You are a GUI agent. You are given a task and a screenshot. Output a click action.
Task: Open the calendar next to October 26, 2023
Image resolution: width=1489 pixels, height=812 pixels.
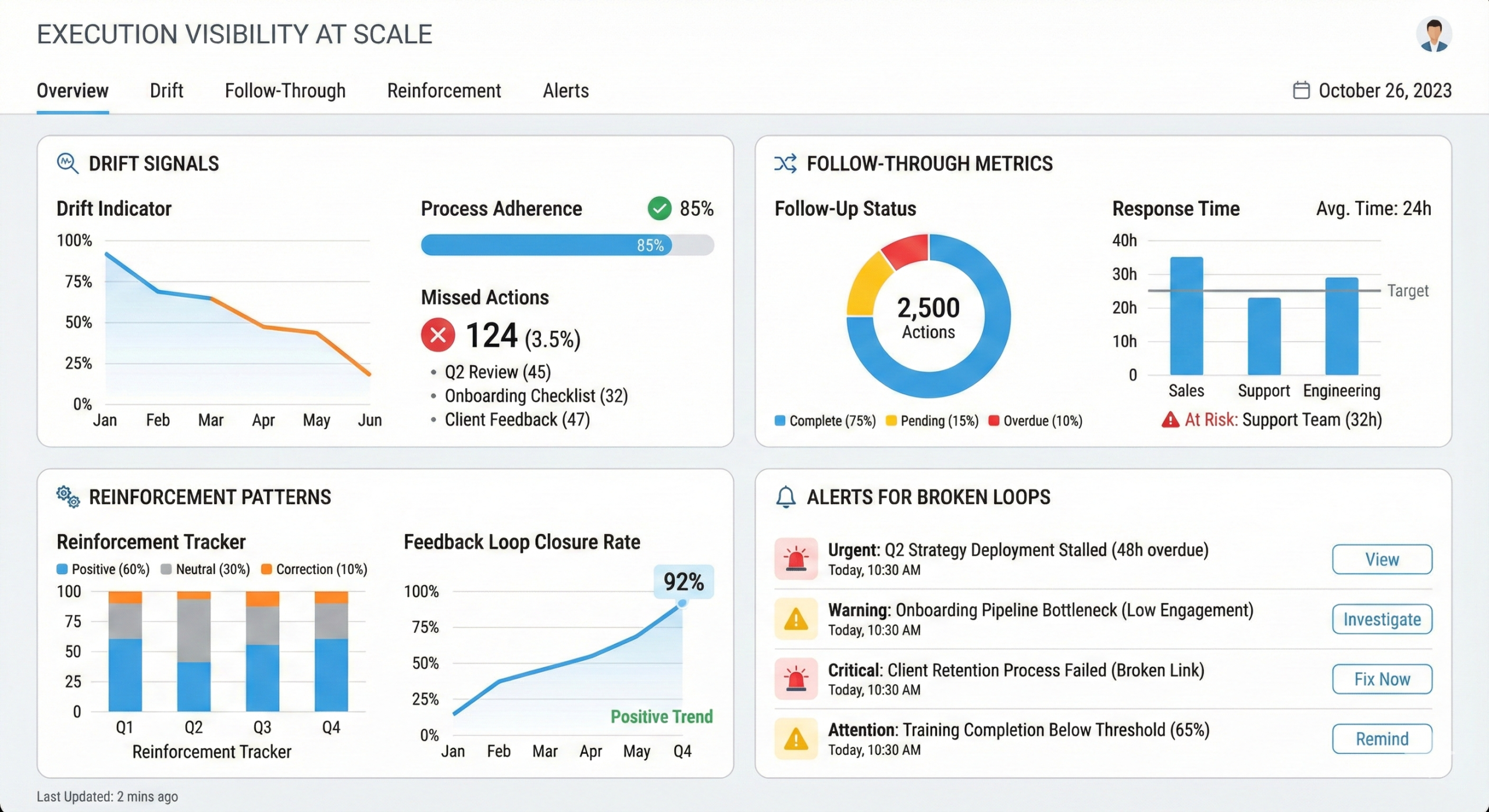pyautogui.click(x=1301, y=90)
